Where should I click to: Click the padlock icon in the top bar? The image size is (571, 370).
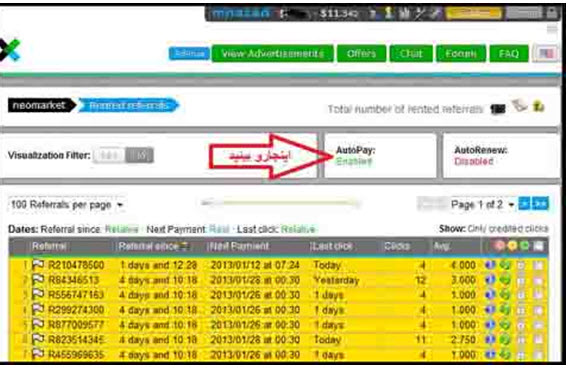click(552, 13)
